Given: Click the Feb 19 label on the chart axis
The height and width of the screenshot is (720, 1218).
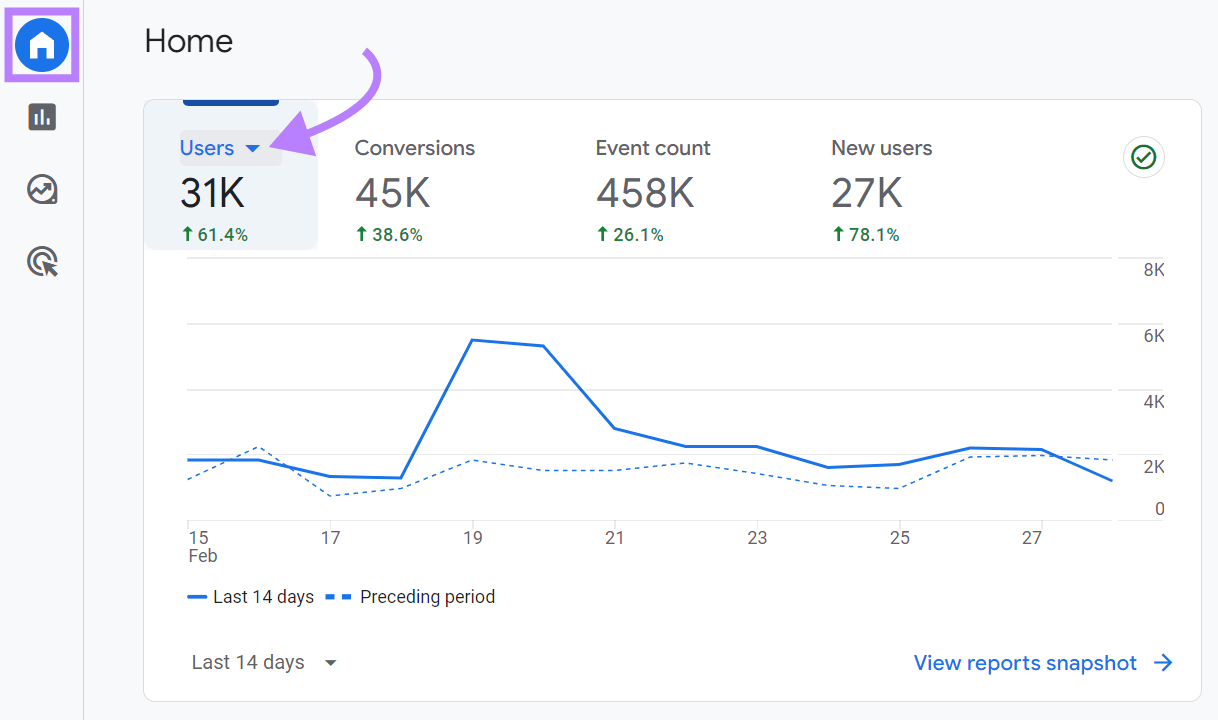Looking at the screenshot, I should tap(474, 537).
